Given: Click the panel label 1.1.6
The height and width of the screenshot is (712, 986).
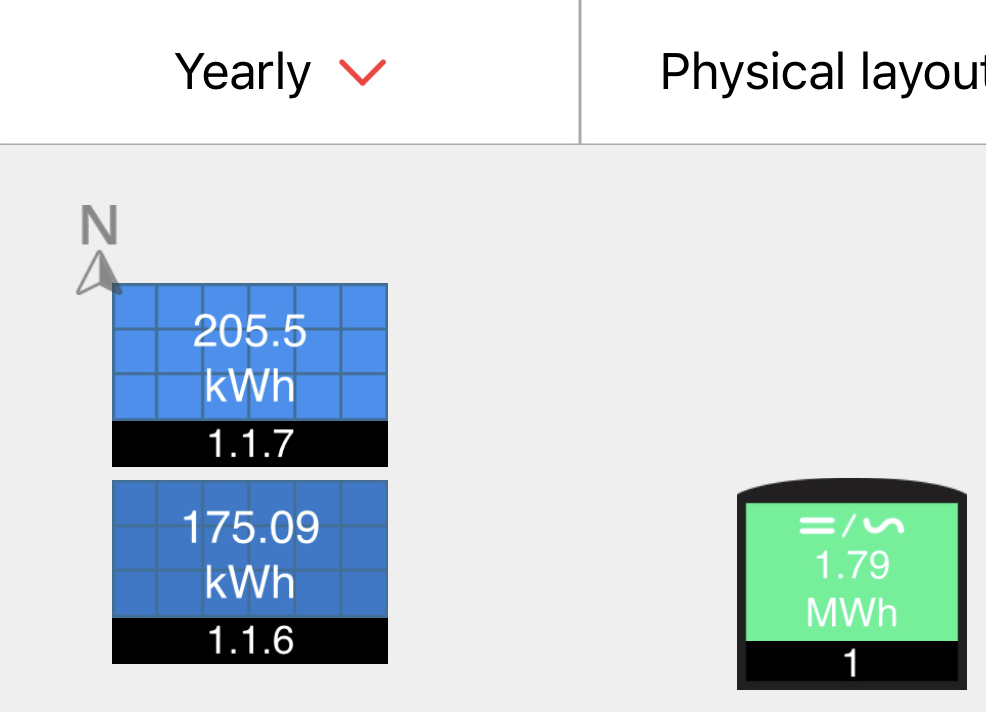Looking at the screenshot, I should coord(250,640).
